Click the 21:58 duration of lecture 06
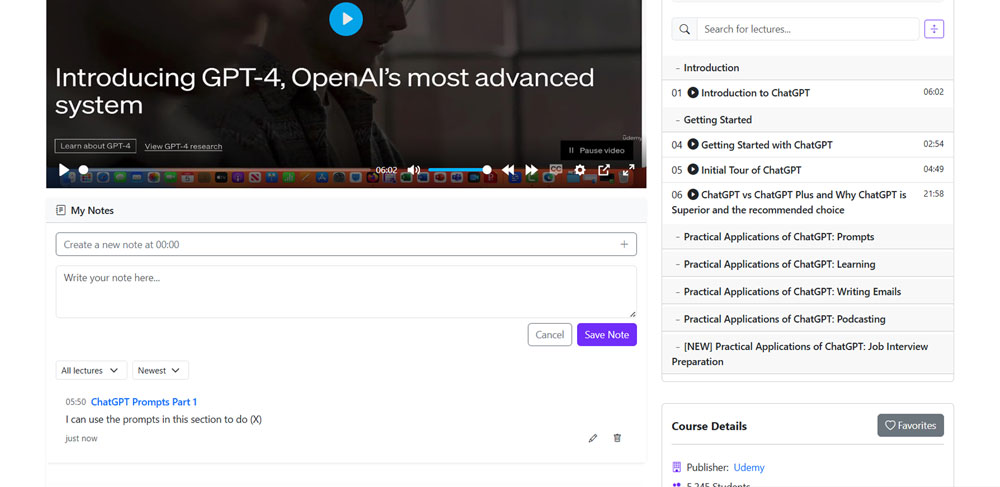The image size is (1000, 487). 933,194
